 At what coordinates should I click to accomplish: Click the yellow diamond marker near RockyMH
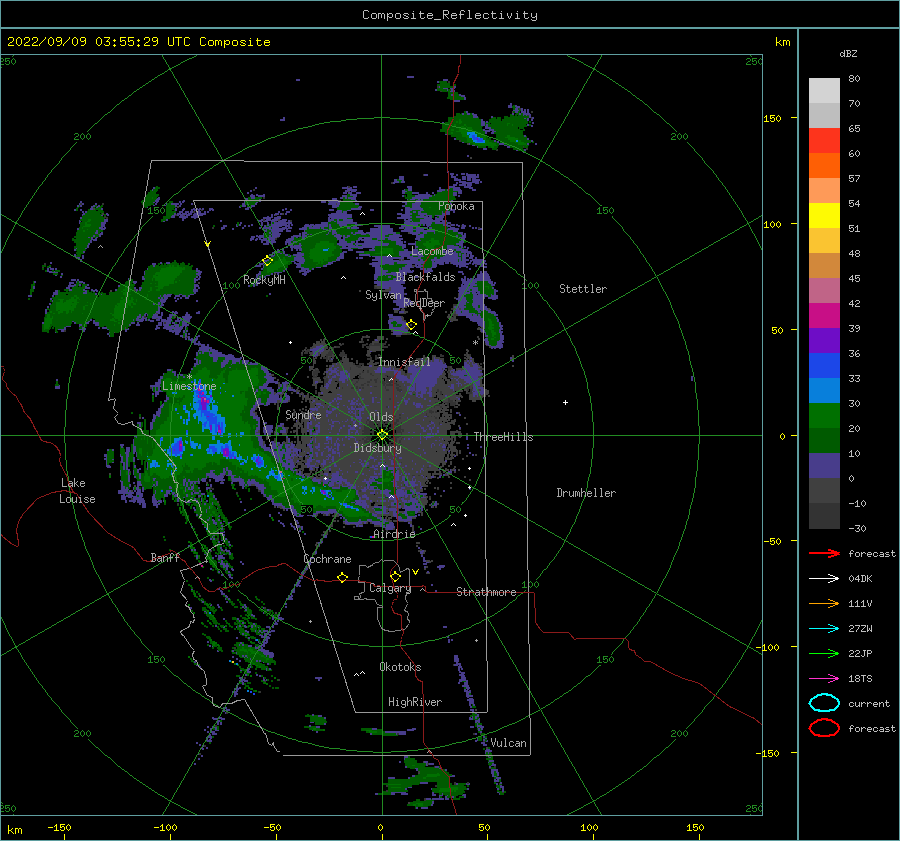[267, 261]
